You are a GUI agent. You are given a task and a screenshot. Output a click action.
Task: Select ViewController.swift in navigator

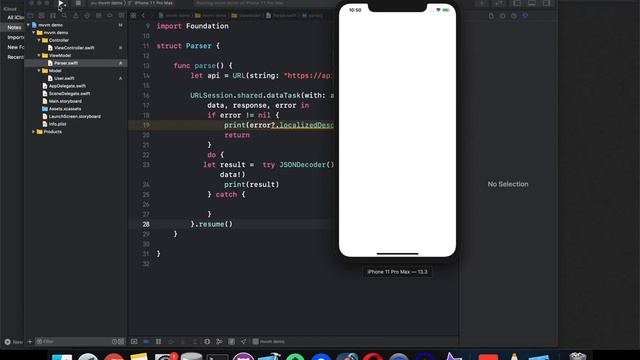pyautogui.click(x=74, y=48)
